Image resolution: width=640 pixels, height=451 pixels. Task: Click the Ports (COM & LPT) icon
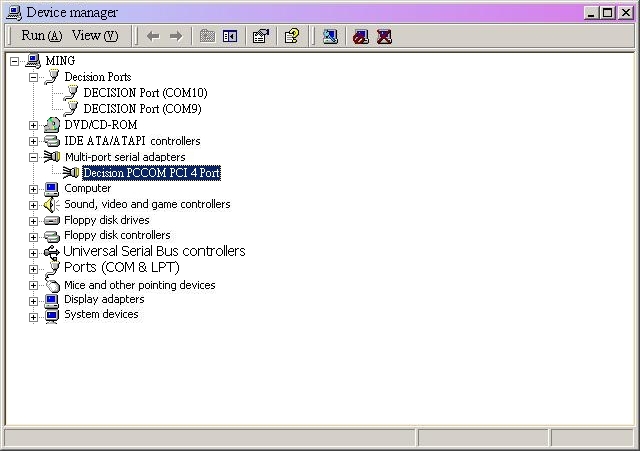point(52,269)
